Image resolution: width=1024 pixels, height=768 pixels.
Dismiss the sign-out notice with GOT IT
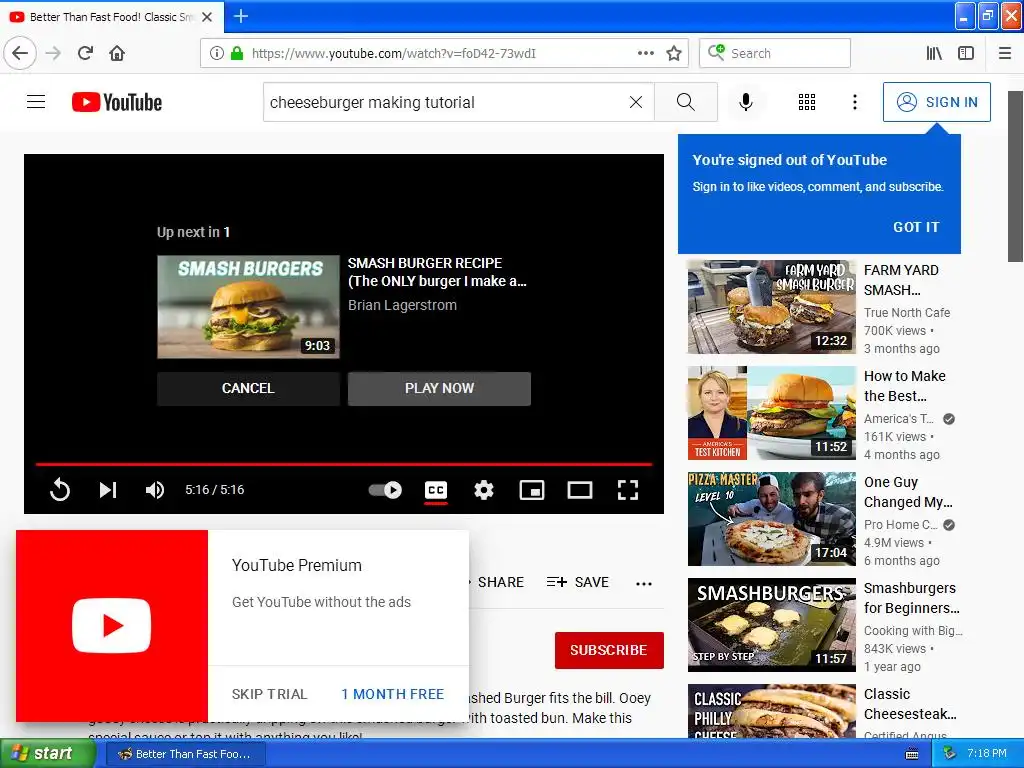coord(916,227)
